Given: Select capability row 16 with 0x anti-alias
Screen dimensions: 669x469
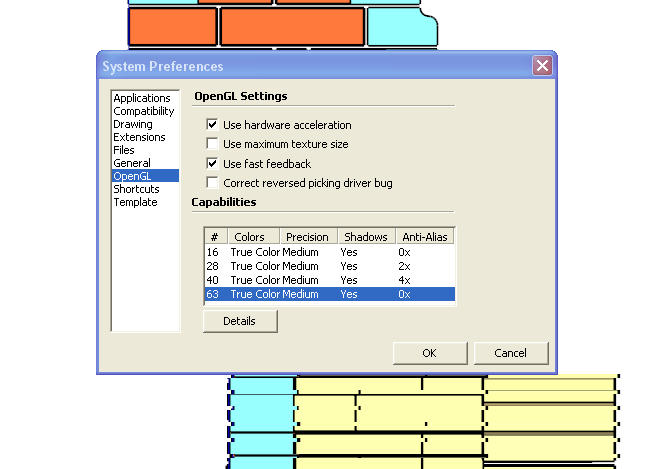Looking at the screenshot, I should (328, 252).
